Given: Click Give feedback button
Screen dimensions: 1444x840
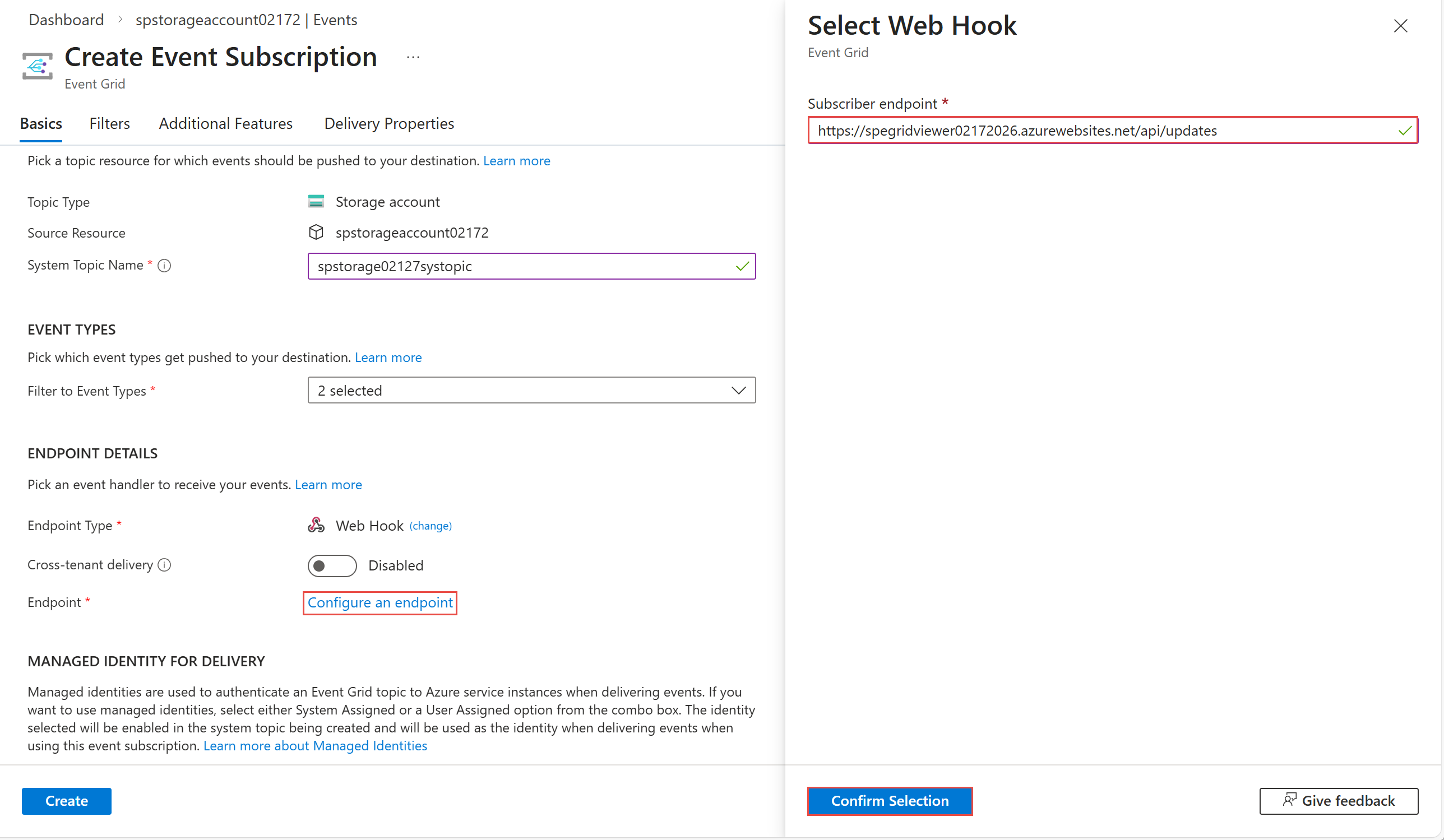Looking at the screenshot, I should point(1339,801).
